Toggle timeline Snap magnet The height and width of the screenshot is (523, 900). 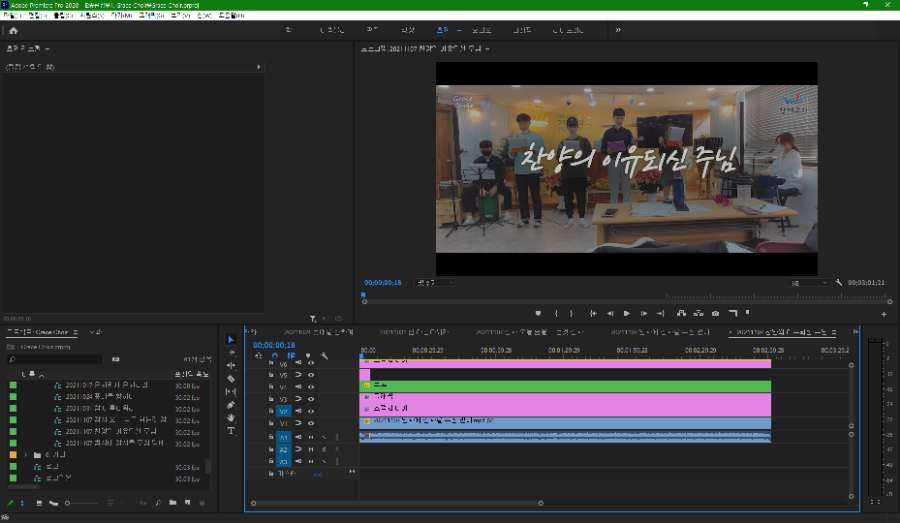click(x=274, y=356)
